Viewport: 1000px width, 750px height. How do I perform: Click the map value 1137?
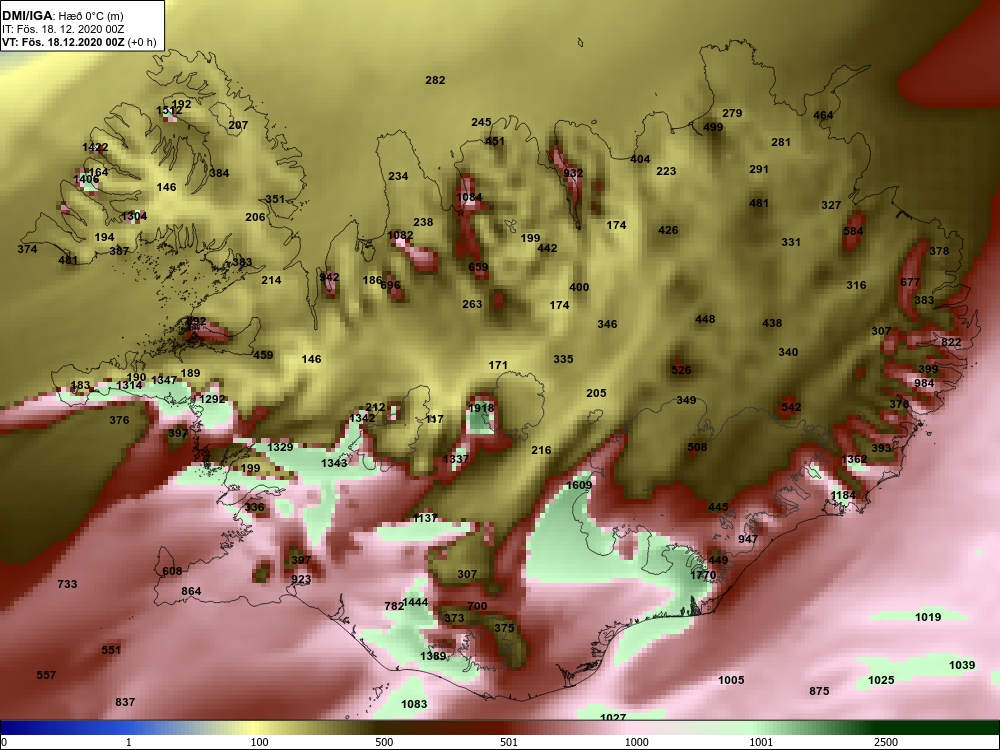[x=425, y=518]
